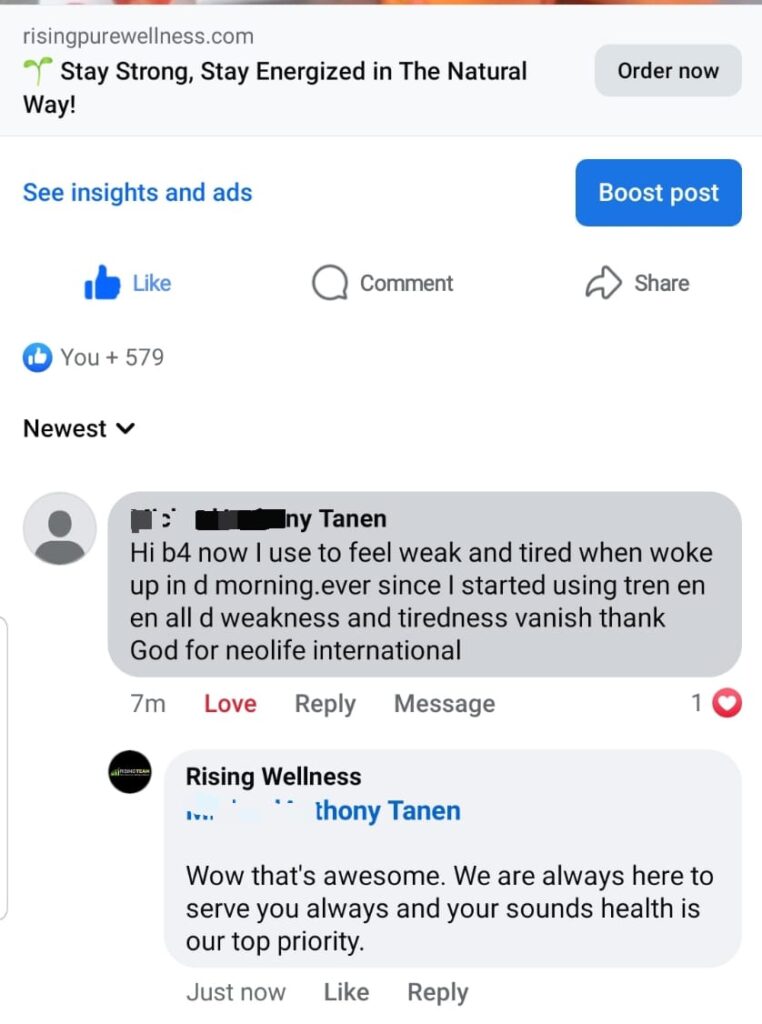This screenshot has width=762, height=1024.
Task: Click the Boost post button
Action: point(658,193)
